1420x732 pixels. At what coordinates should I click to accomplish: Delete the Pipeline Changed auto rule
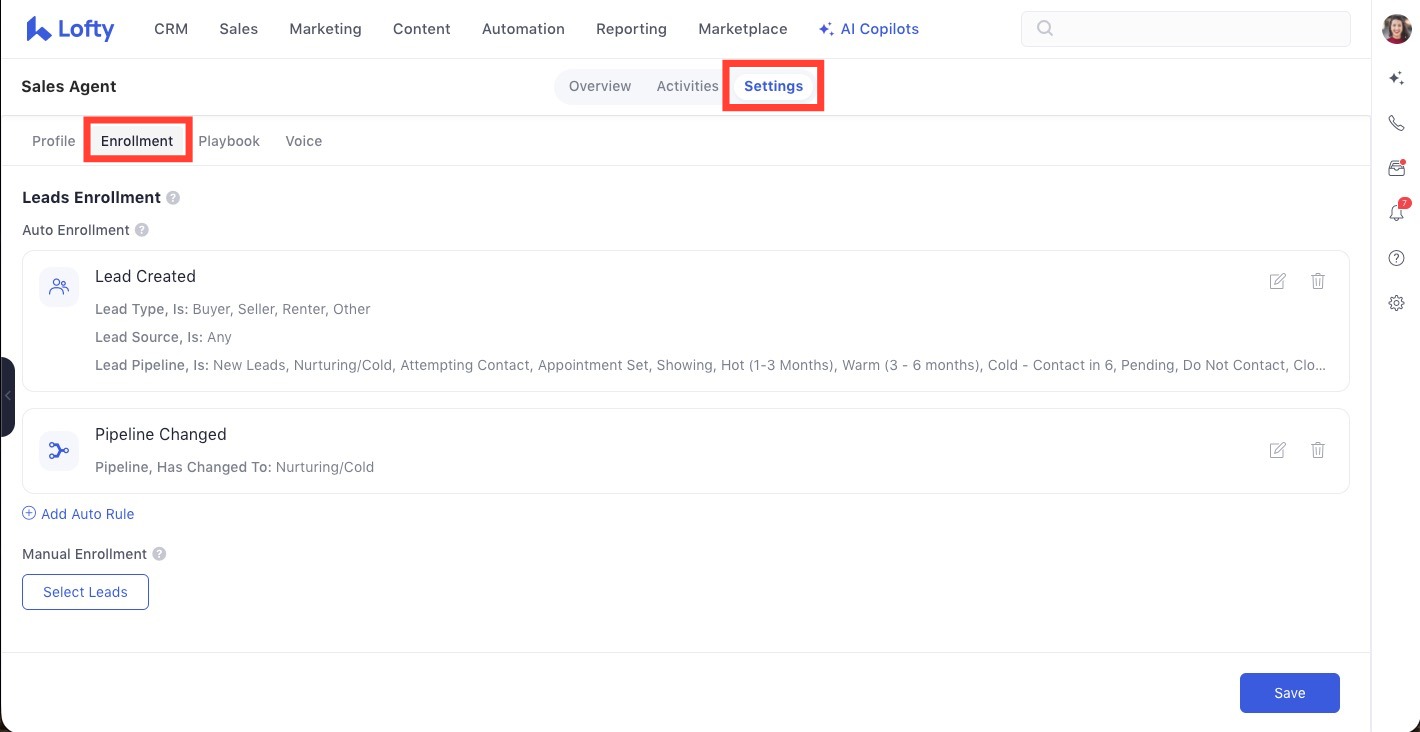pyautogui.click(x=1317, y=450)
